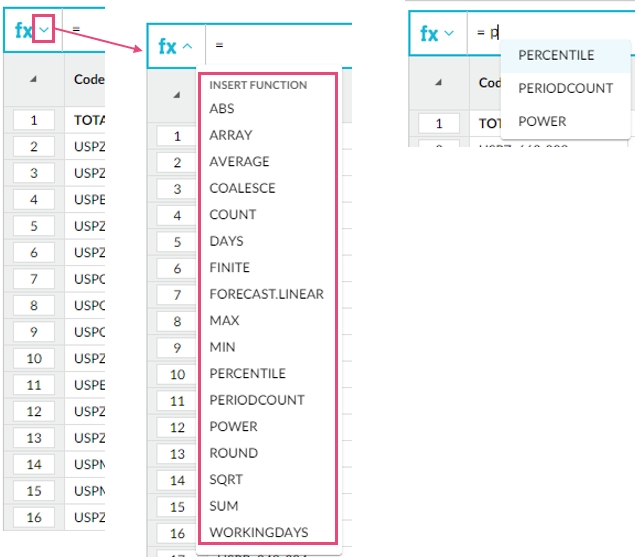
Task: Pick FORECAST.LINEAR from the function menu
Action: coord(266,294)
